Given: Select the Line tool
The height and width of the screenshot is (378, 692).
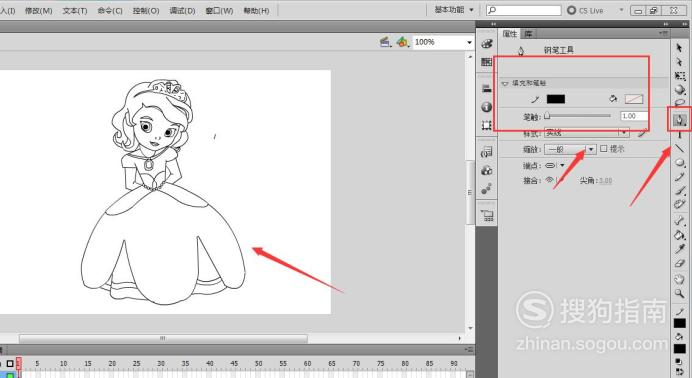Looking at the screenshot, I should [x=680, y=148].
